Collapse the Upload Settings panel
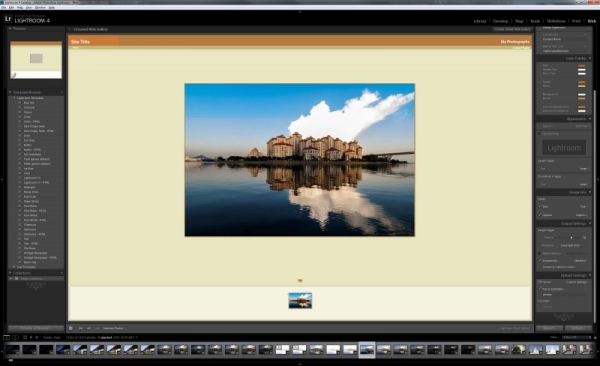This screenshot has height=366, width=600. point(590,275)
